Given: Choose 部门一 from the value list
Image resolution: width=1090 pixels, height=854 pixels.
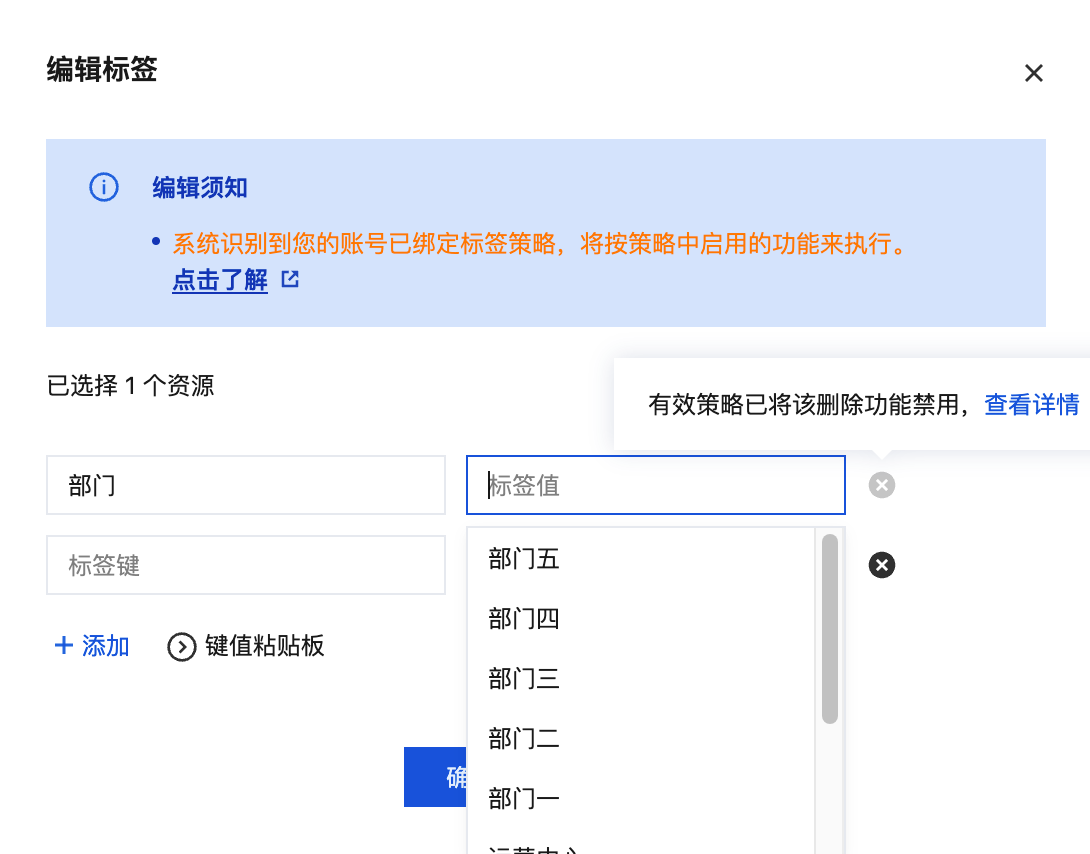Looking at the screenshot, I should pos(524,799).
